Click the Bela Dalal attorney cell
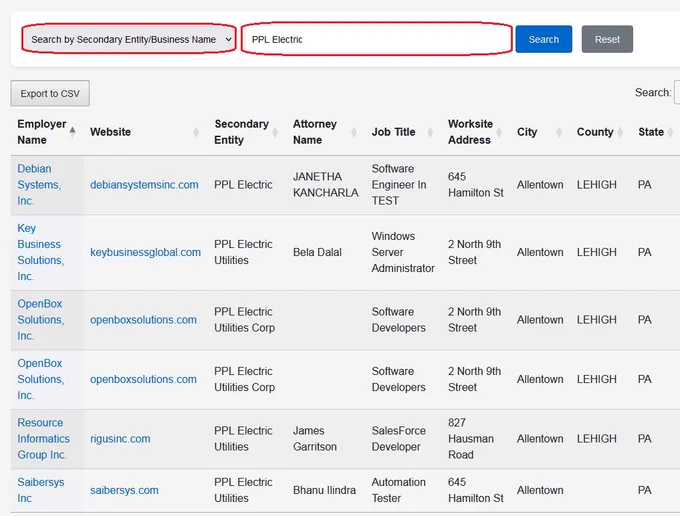The width and height of the screenshot is (680, 516). 317,252
